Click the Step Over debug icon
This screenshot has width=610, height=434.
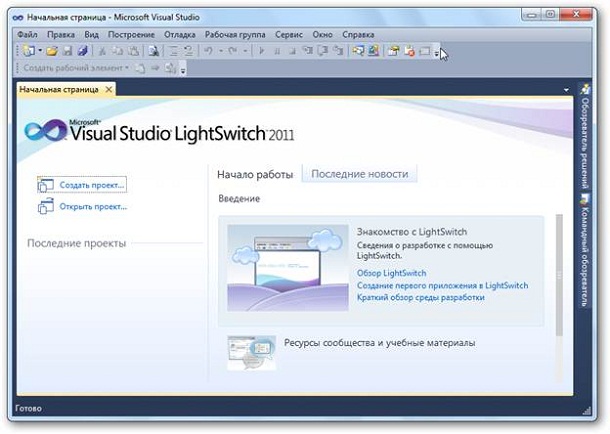point(323,51)
